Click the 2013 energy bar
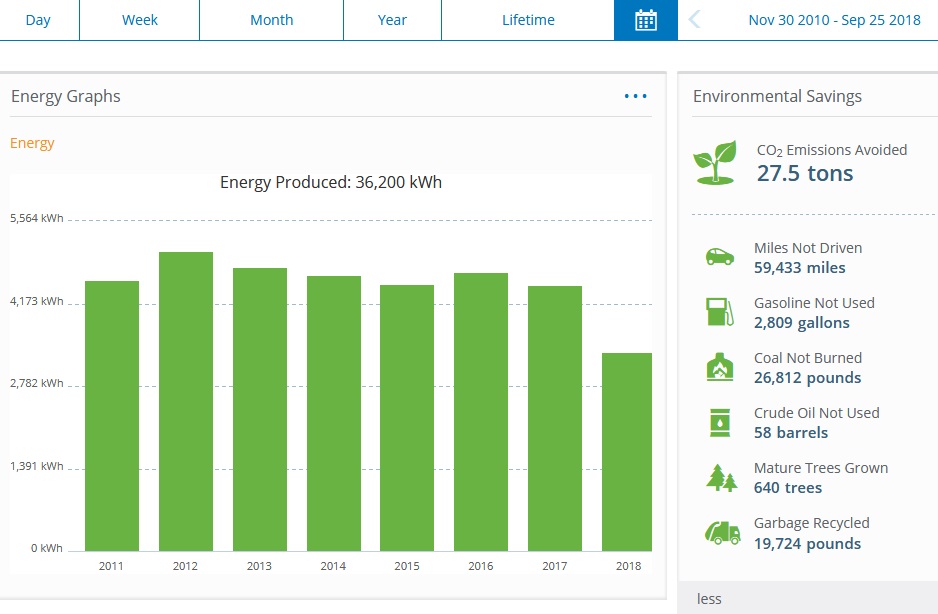The width and height of the screenshot is (938, 614). [x=260, y=409]
